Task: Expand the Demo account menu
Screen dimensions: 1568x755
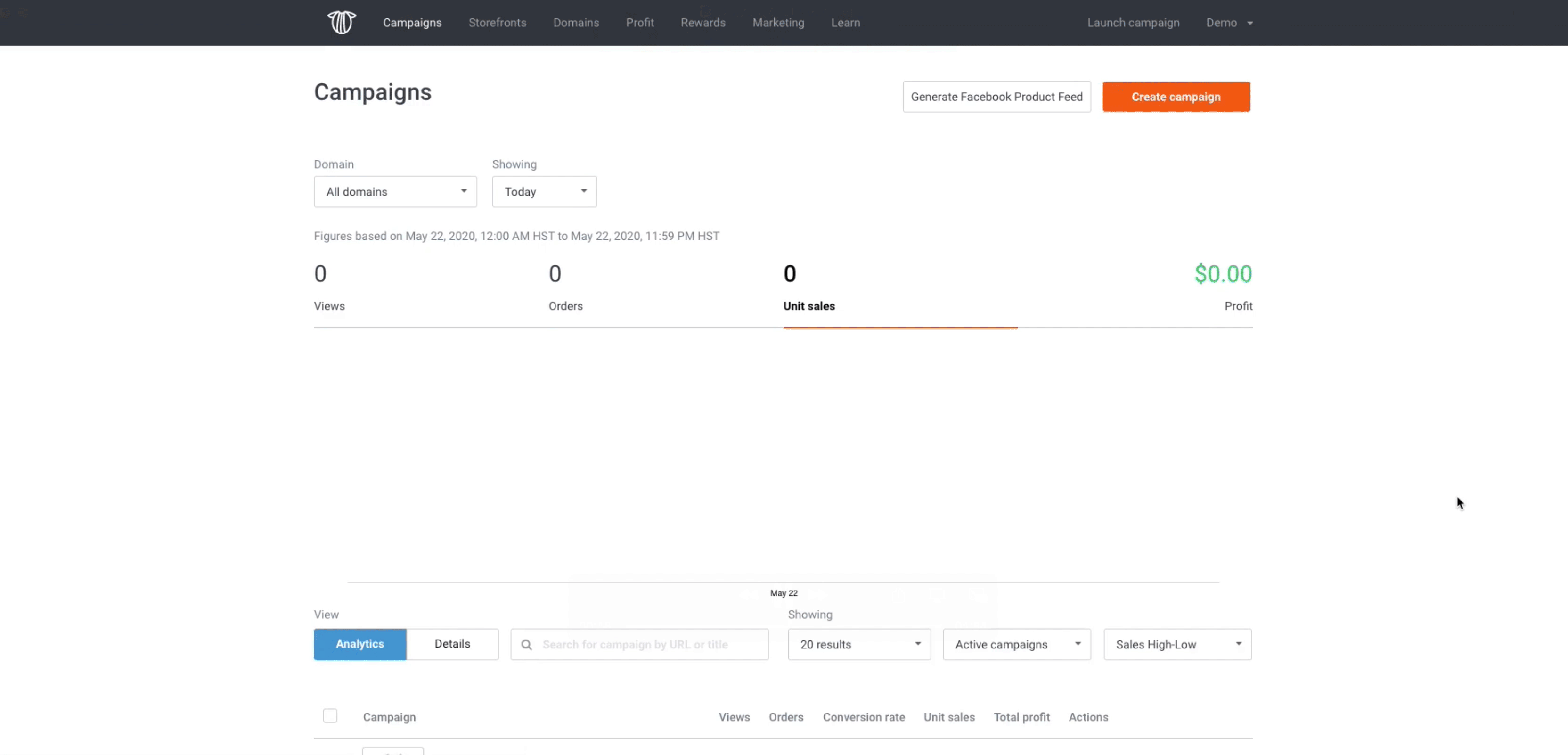Action: [x=1228, y=22]
